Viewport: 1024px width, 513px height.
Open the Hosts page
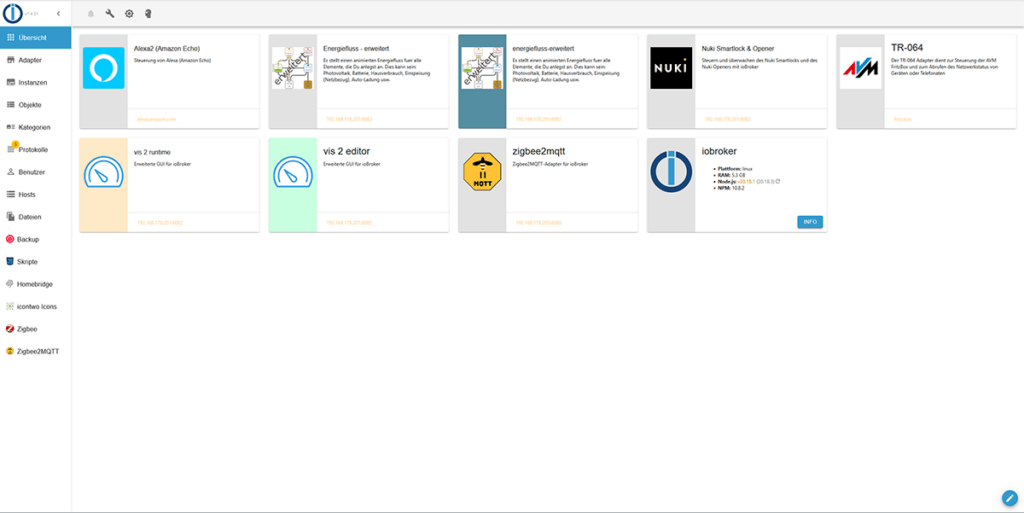coord(36,194)
